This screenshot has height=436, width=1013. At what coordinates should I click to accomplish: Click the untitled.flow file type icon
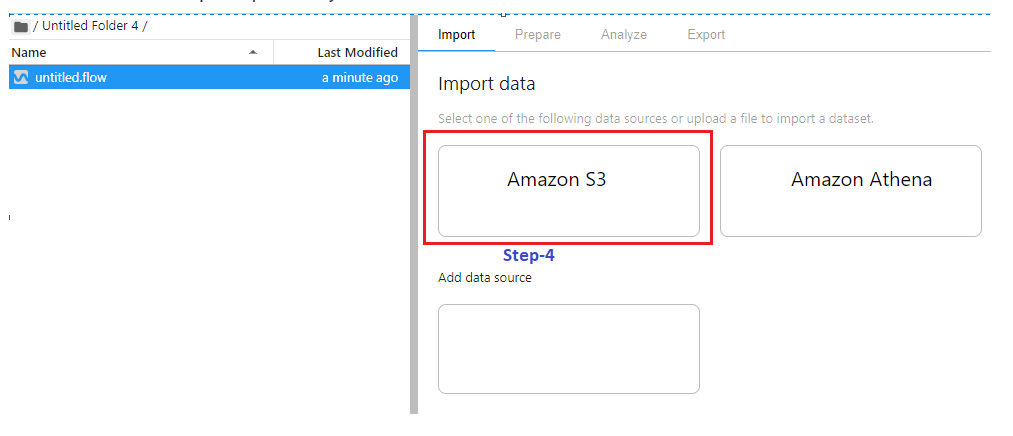point(21,78)
